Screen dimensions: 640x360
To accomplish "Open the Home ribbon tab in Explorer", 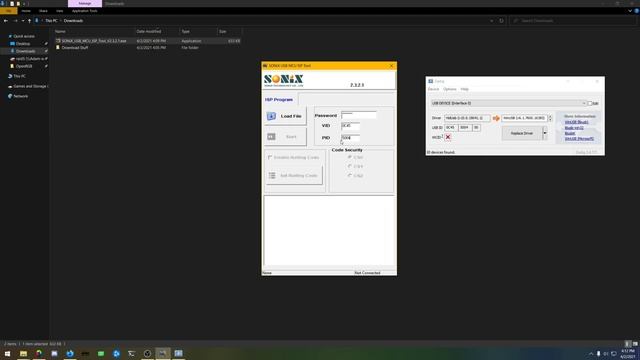I will pyautogui.click(x=26, y=11).
